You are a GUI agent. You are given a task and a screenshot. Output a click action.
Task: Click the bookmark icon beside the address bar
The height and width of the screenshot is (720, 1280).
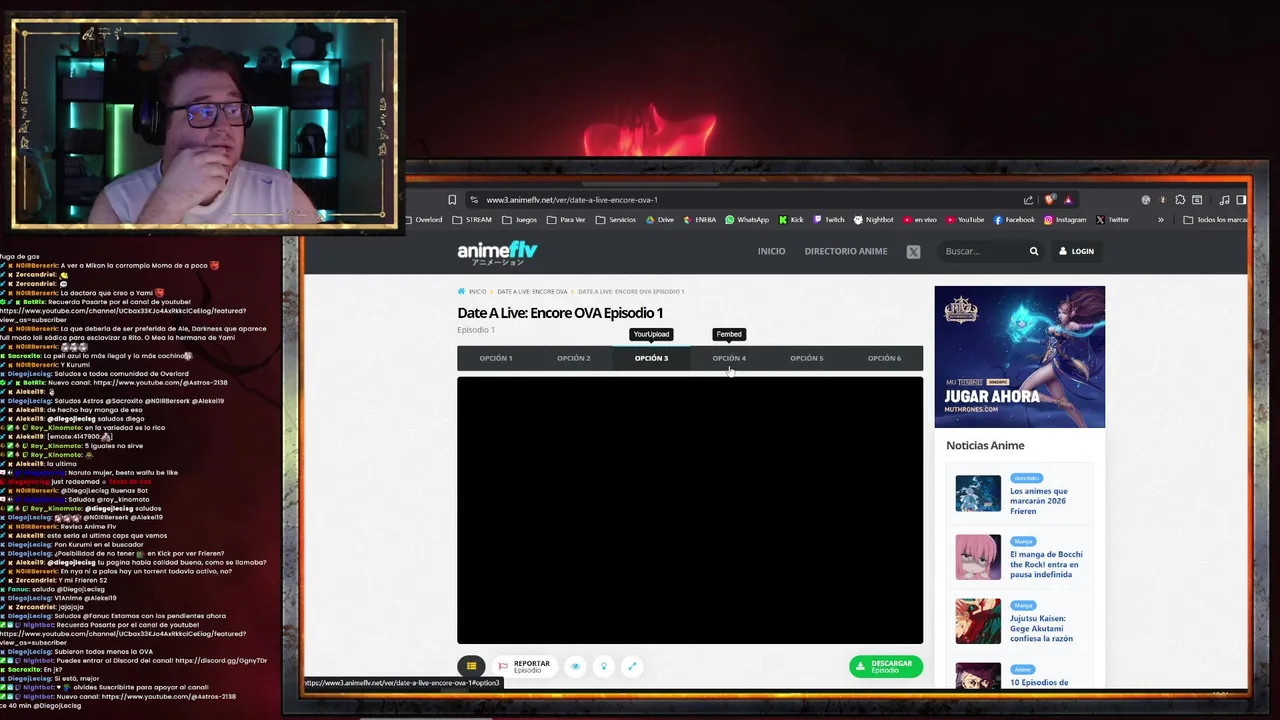click(x=452, y=200)
